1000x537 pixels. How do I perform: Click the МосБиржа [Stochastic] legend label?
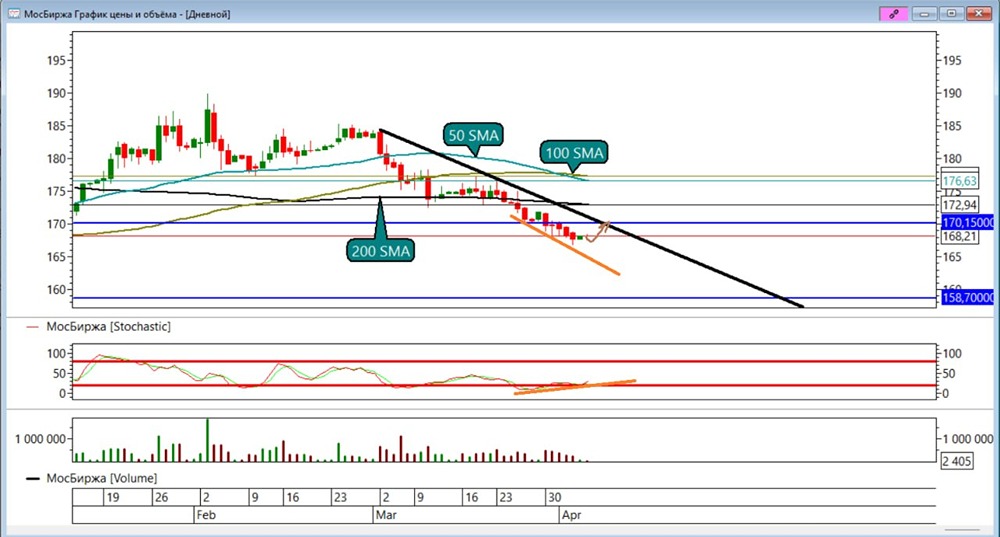pos(108,327)
